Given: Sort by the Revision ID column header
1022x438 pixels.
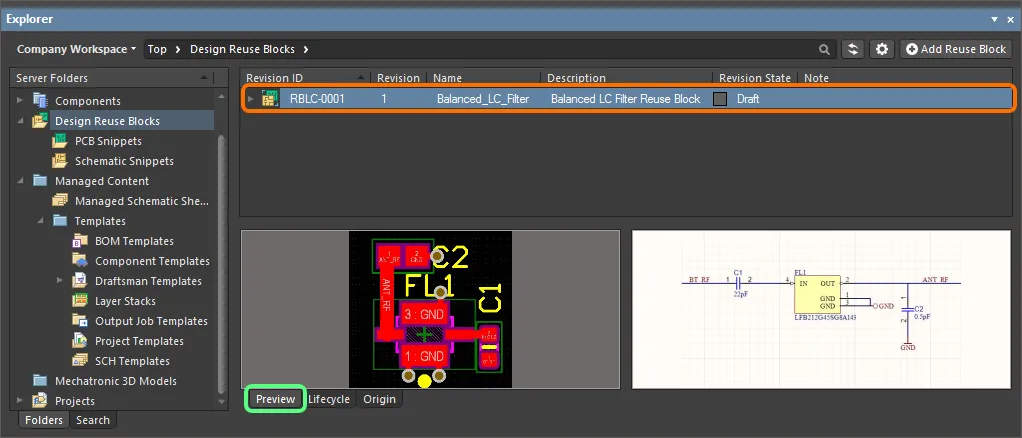Looking at the screenshot, I should 304,78.
